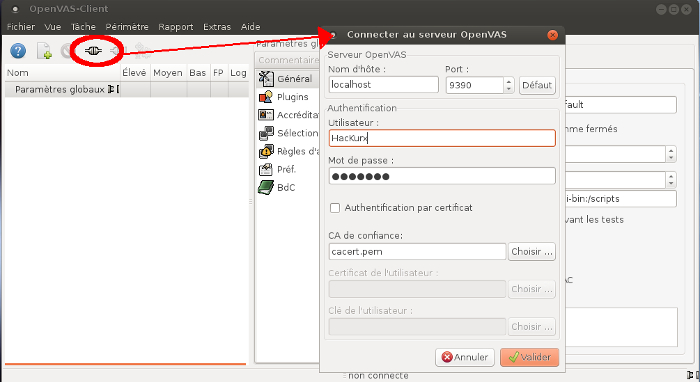700x382 pixels.
Task: Maximize the OpenVAS-Client window
Action: coord(674,9)
